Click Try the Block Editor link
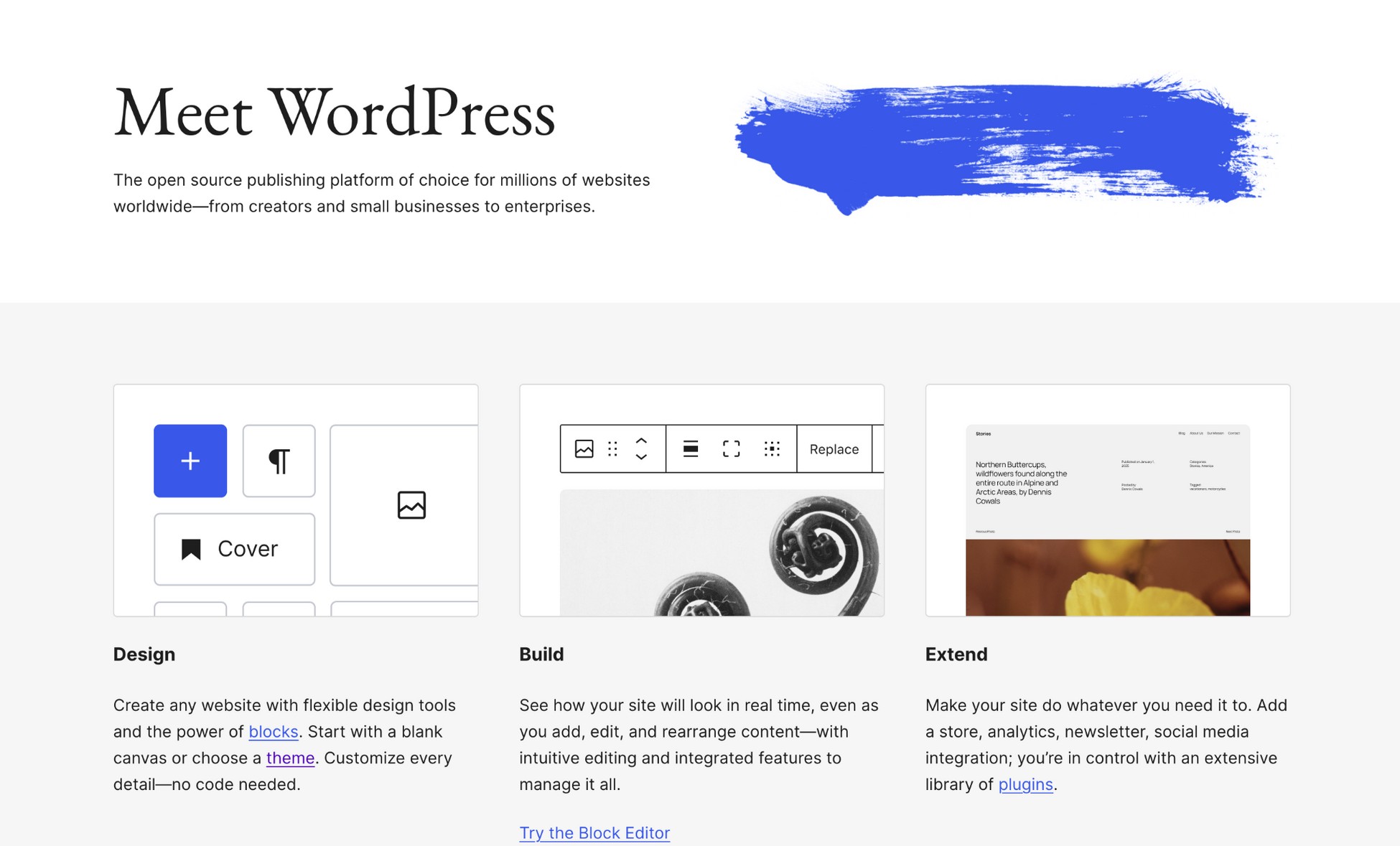The image size is (1400, 846). point(594,833)
